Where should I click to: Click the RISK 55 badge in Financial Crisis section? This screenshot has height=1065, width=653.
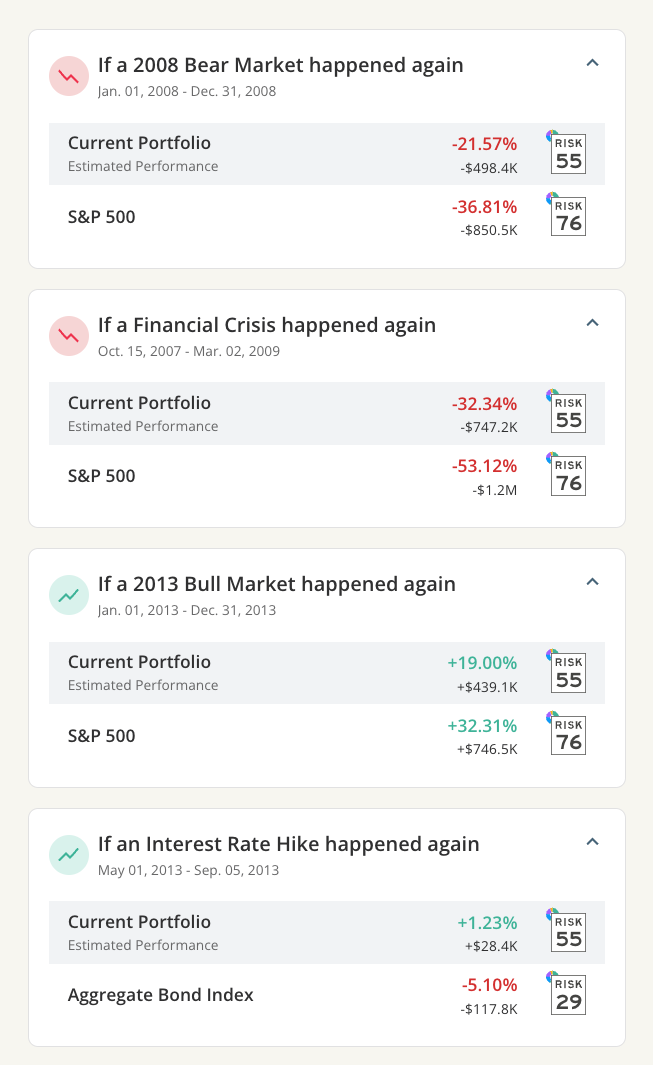point(567,413)
